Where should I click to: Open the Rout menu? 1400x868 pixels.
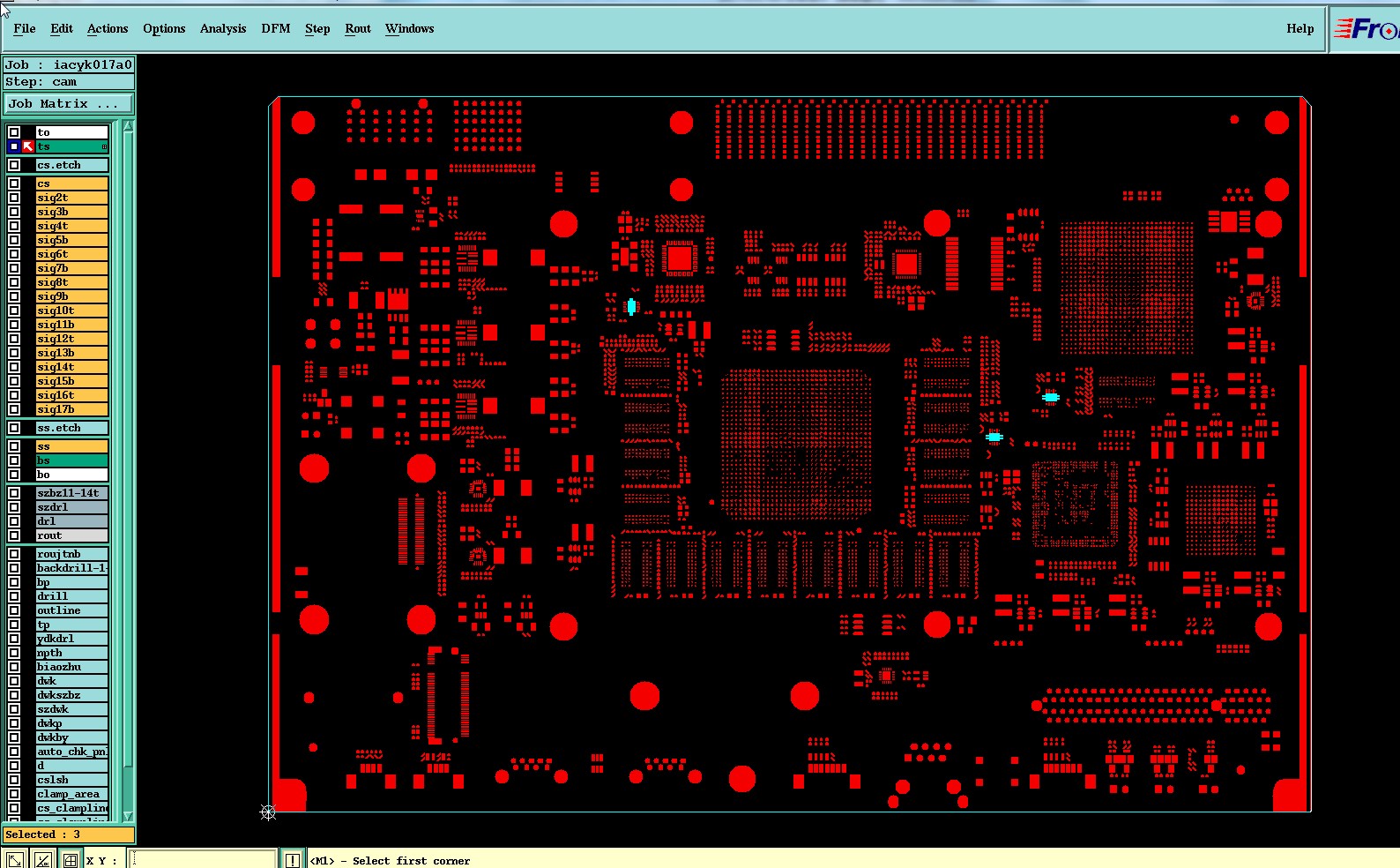coord(358,28)
